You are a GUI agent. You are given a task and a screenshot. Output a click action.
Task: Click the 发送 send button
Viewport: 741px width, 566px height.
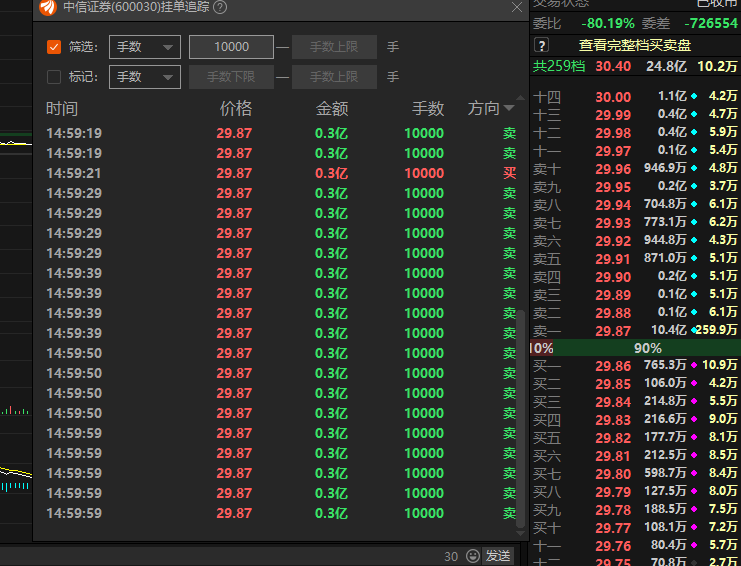(x=498, y=556)
